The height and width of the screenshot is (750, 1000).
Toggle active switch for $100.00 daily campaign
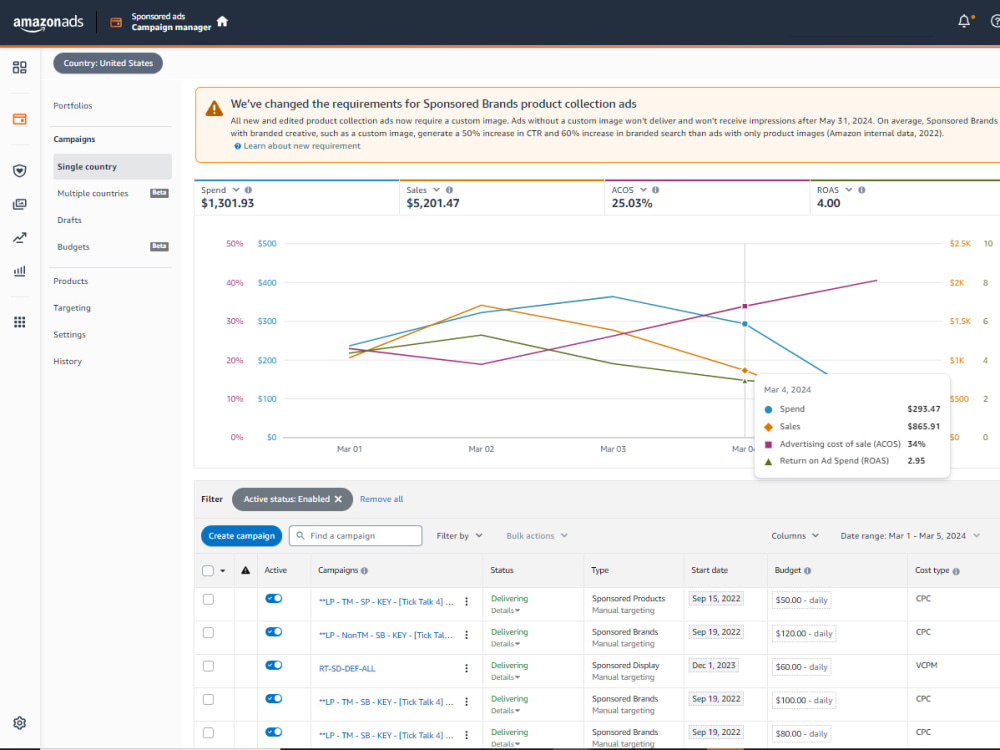click(x=274, y=698)
